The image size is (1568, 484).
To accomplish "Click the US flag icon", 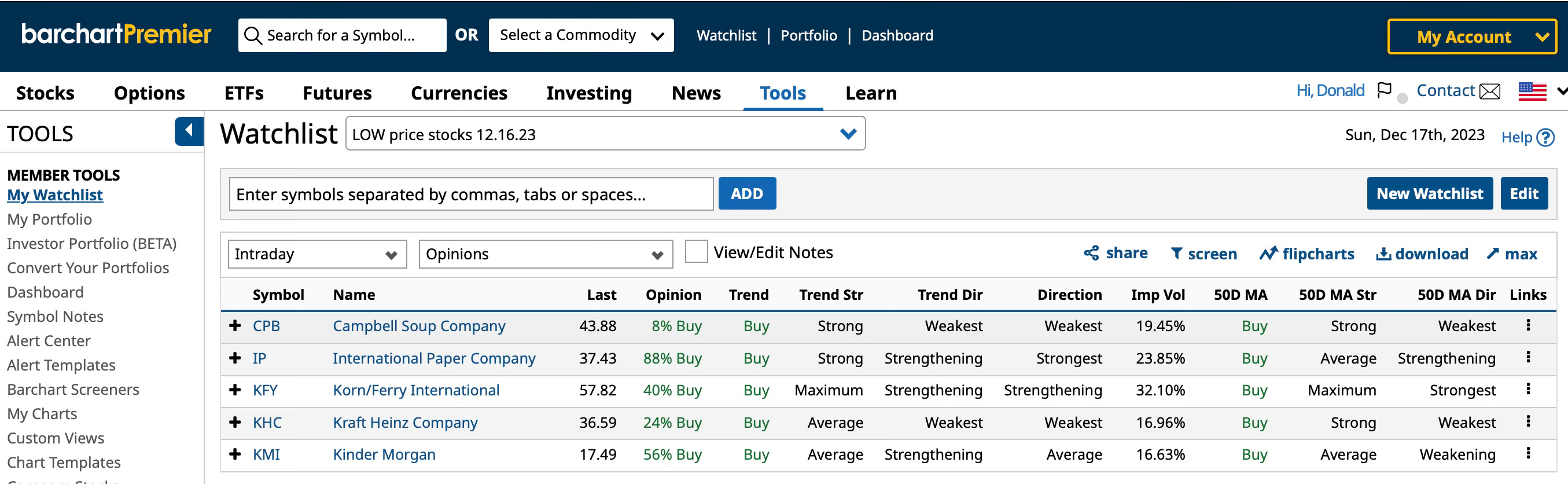I will point(1532,91).
